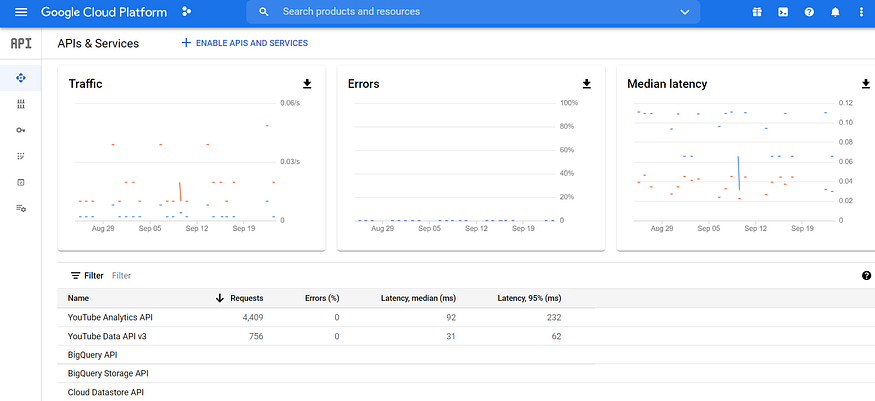Click the 92 median latency value
875x401 pixels.
(451, 317)
